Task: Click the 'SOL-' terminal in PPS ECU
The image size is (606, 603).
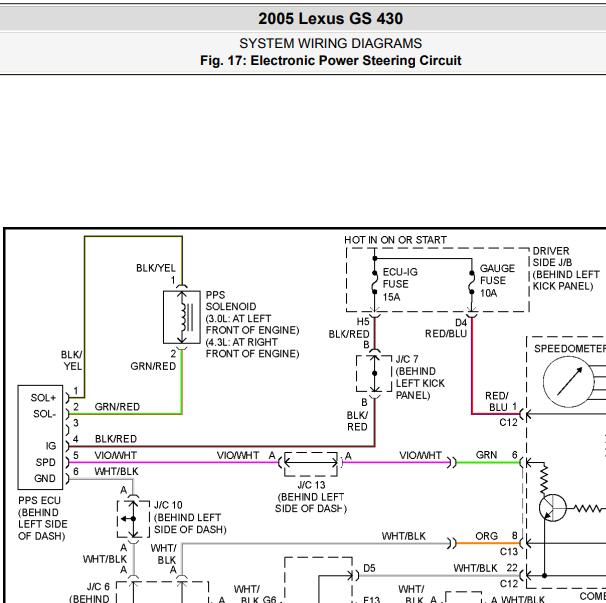Action: (x=44, y=414)
